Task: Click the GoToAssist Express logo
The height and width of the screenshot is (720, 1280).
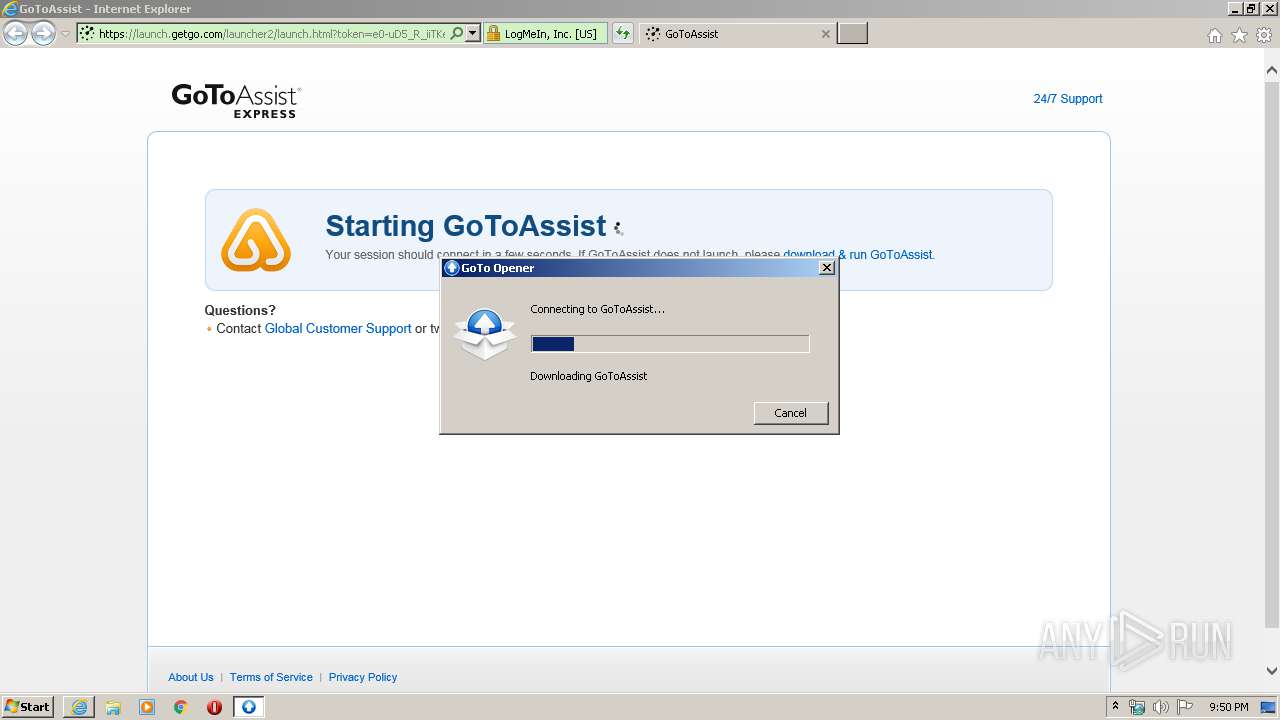Action: pos(236,101)
